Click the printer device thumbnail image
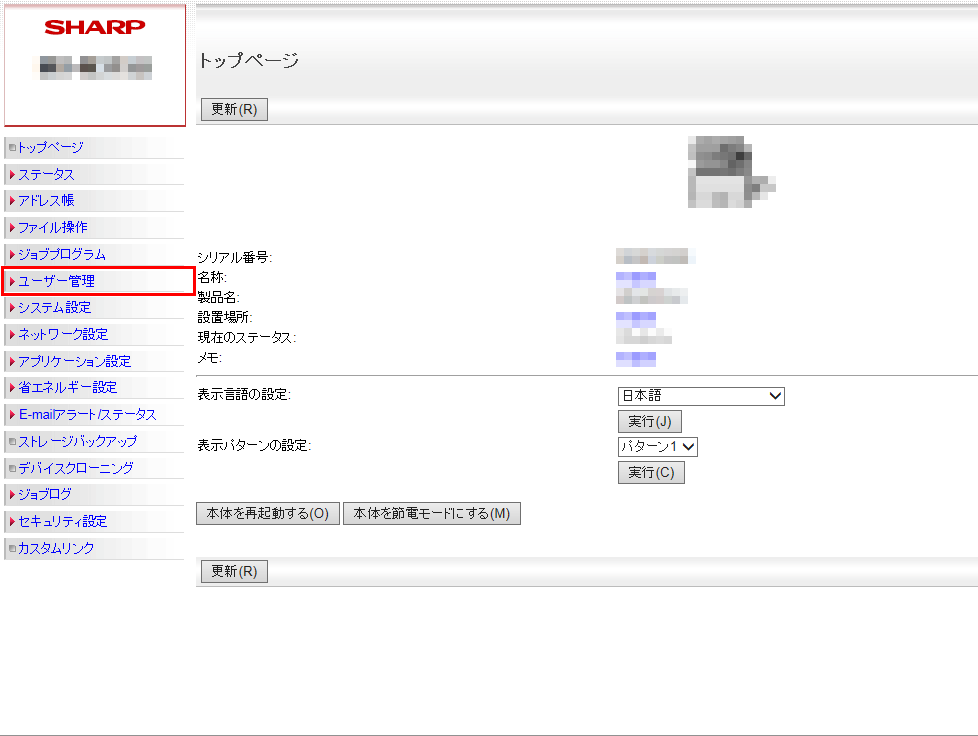978x736 pixels. (x=731, y=172)
